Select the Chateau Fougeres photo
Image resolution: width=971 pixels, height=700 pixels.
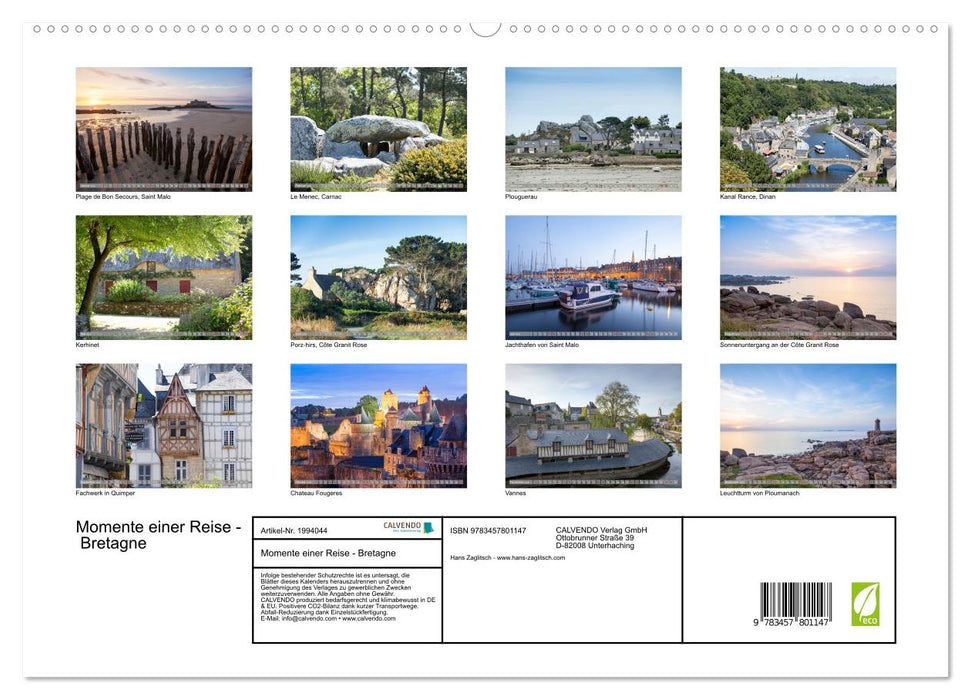378,425
